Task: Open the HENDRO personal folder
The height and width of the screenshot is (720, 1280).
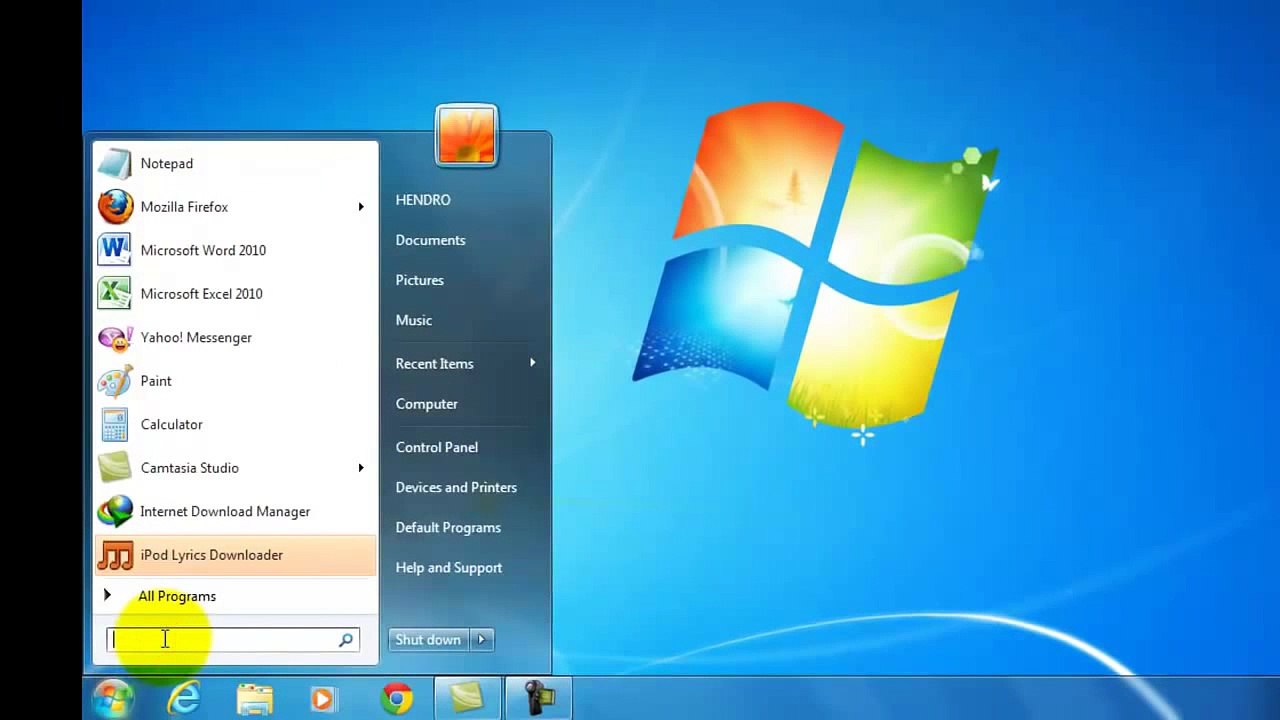Action: coord(423,200)
